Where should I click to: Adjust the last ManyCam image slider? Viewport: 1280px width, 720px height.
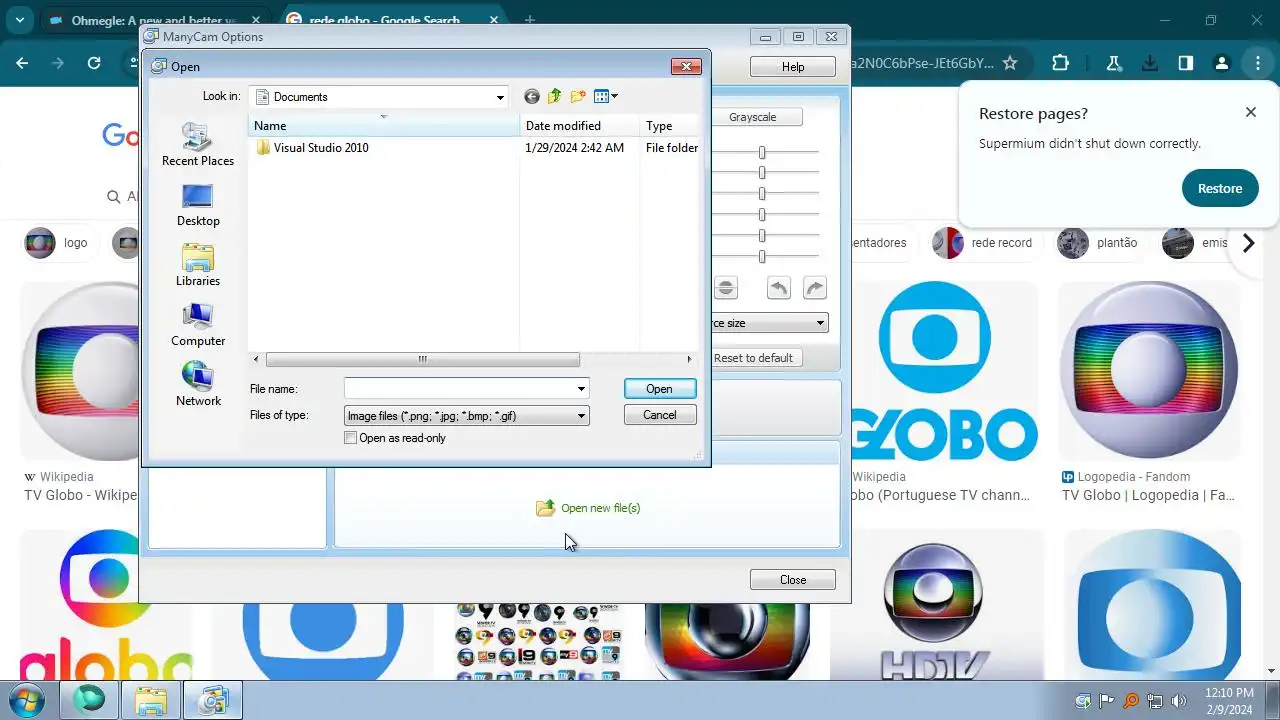tap(762, 257)
